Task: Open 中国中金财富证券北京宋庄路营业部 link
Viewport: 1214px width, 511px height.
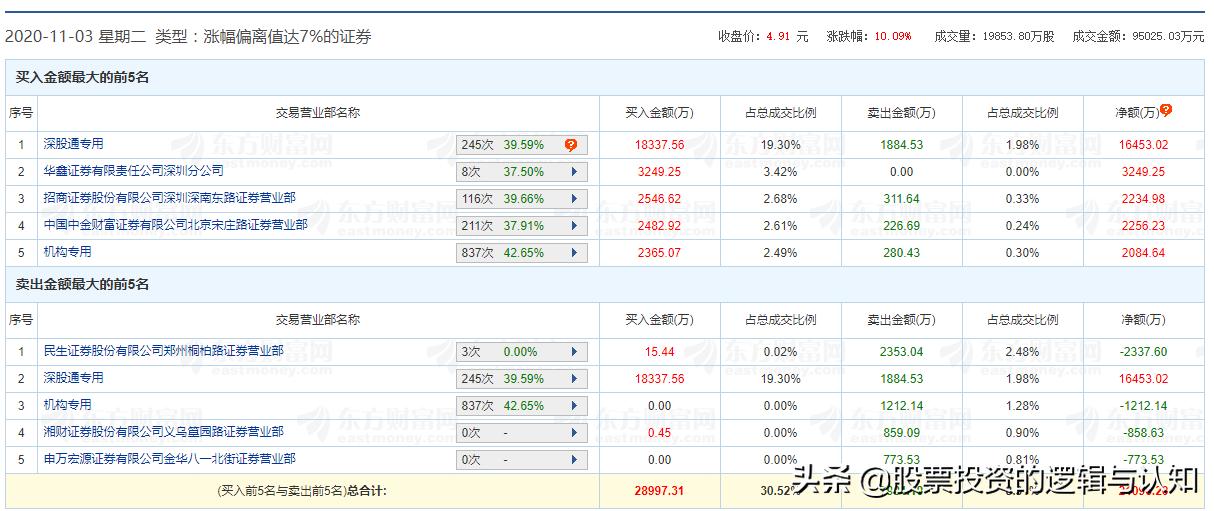Action: click(175, 225)
